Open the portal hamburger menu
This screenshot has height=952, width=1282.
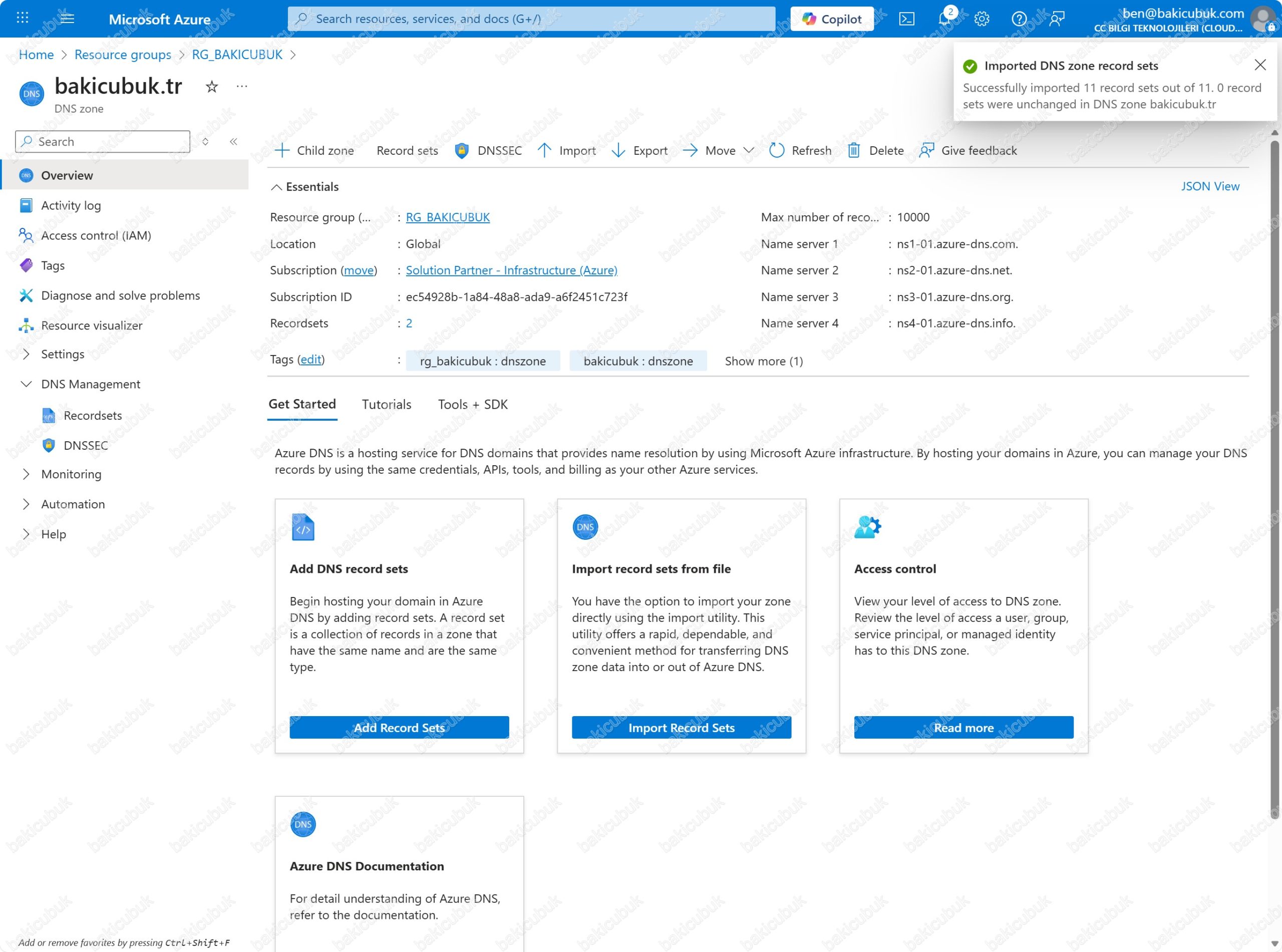point(68,18)
